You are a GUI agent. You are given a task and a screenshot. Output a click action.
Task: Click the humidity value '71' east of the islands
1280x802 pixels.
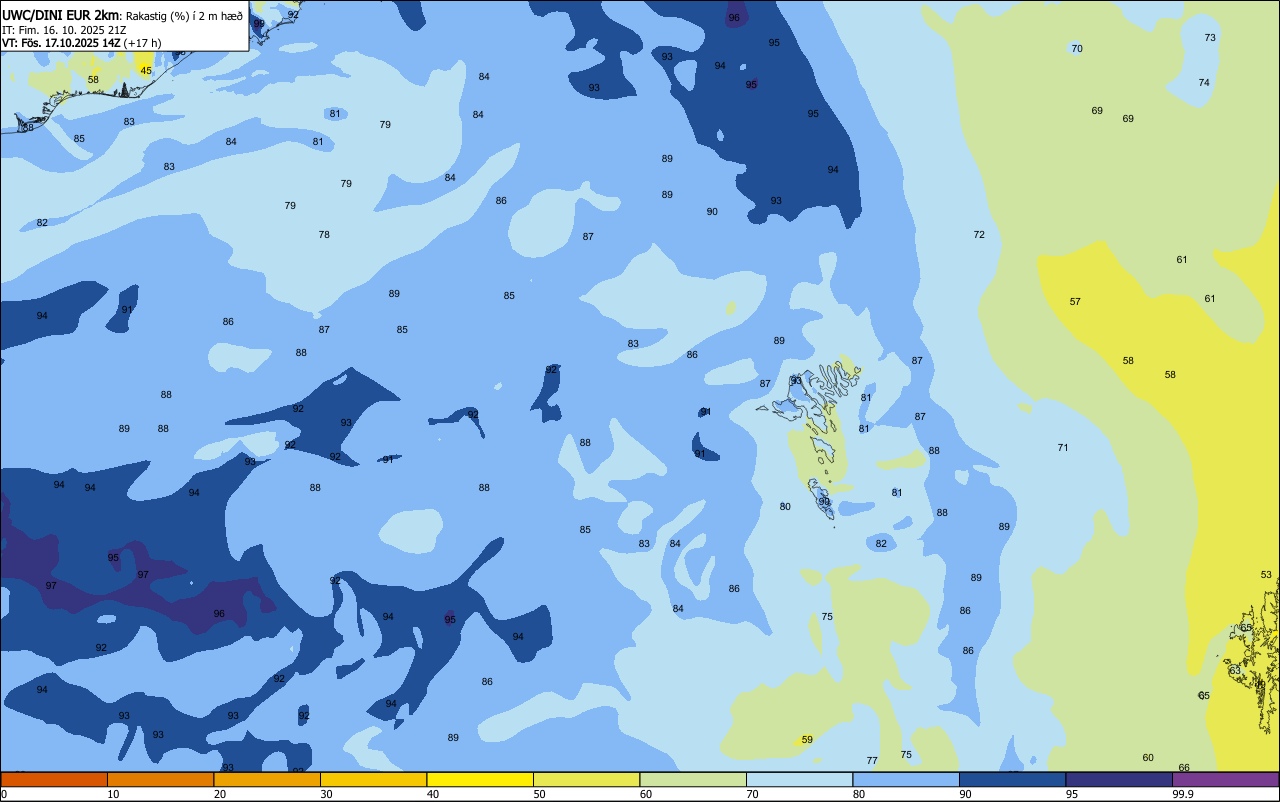(x=1063, y=447)
